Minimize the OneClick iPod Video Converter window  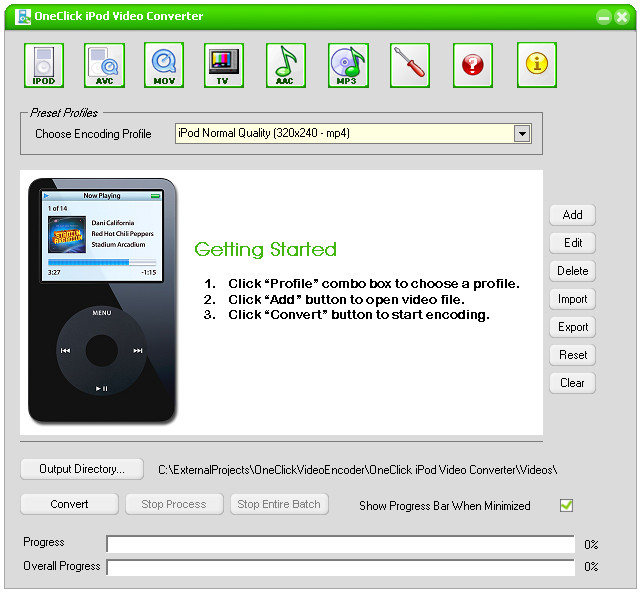(603, 17)
